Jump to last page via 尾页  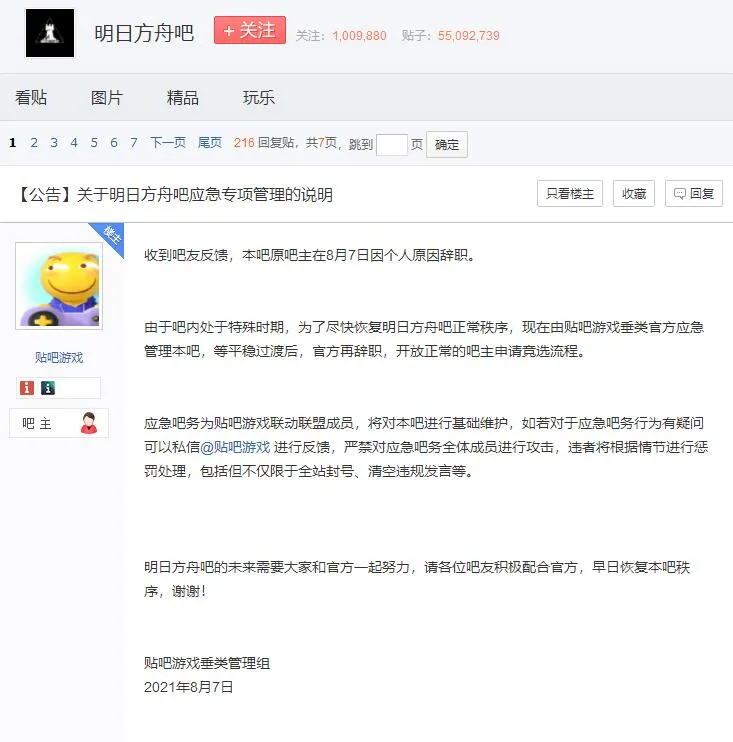(210, 143)
